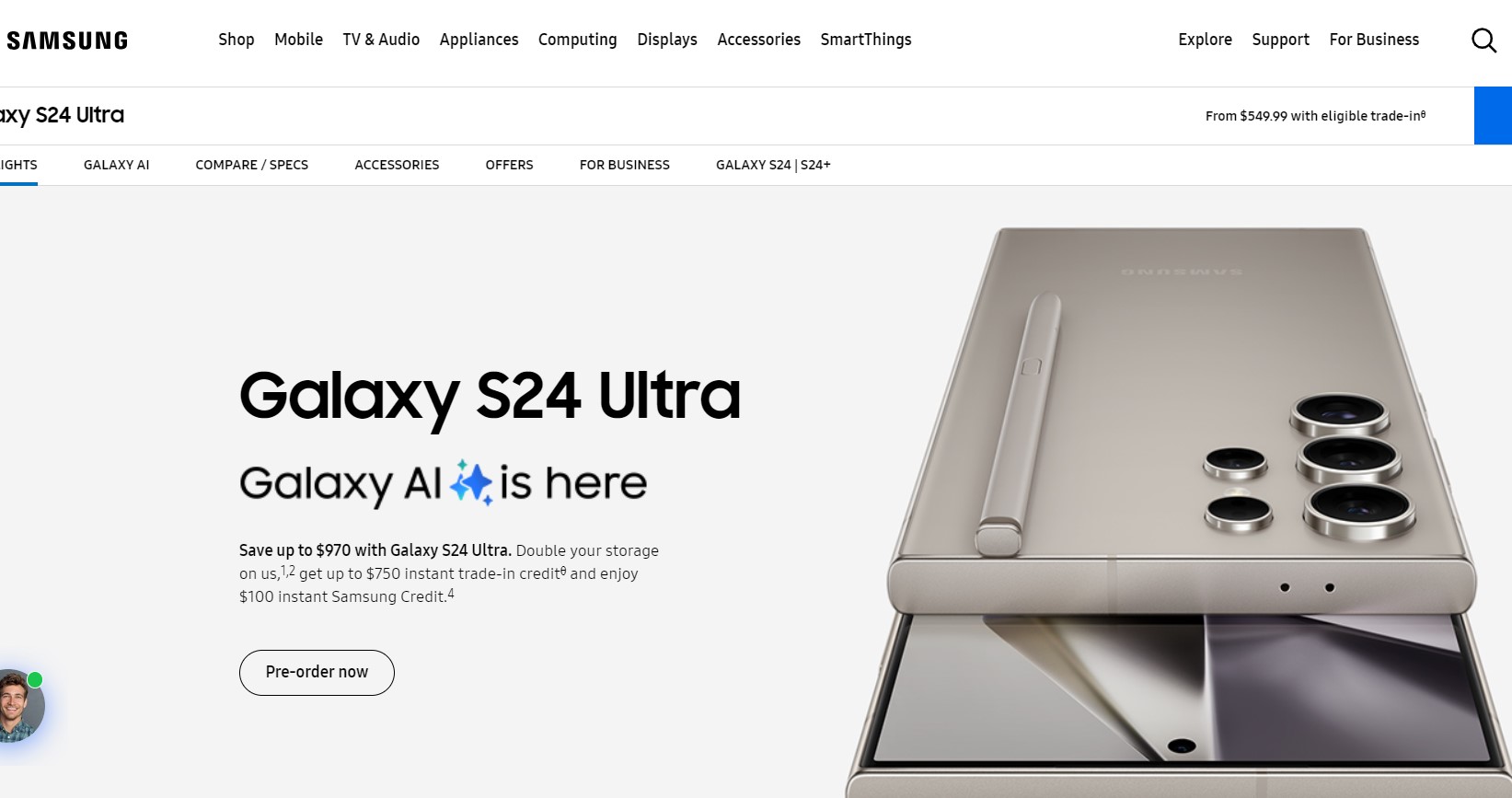Open the Shop menu

point(237,40)
